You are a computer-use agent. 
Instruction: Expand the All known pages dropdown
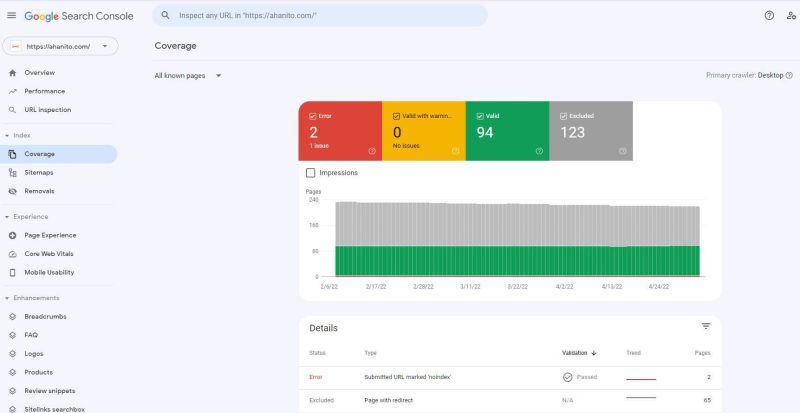click(x=188, y=76)
